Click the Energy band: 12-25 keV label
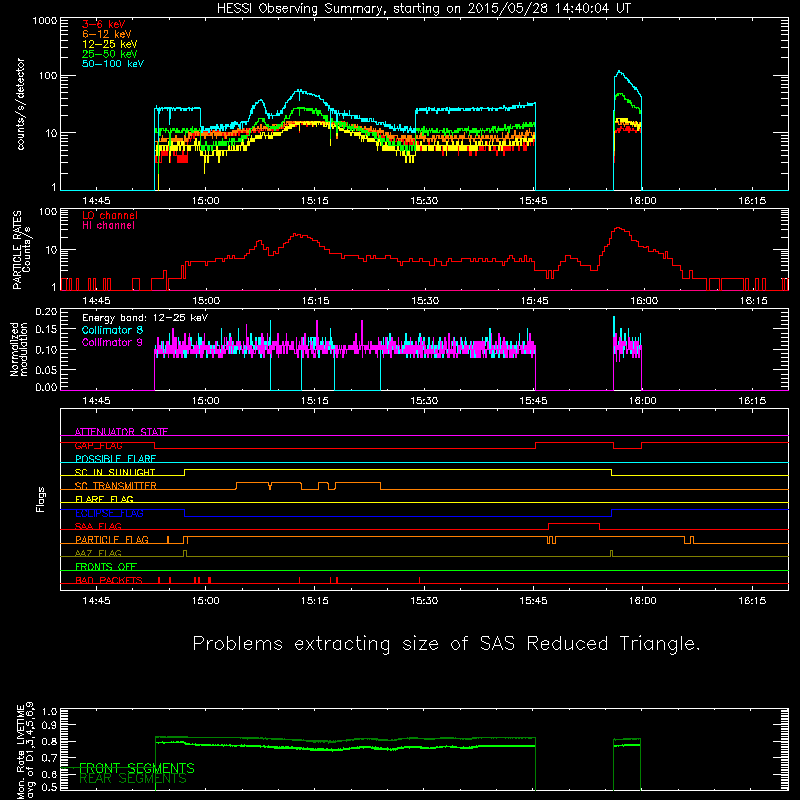Viewport: 800px width, 800px height. [x=145, y=318]
